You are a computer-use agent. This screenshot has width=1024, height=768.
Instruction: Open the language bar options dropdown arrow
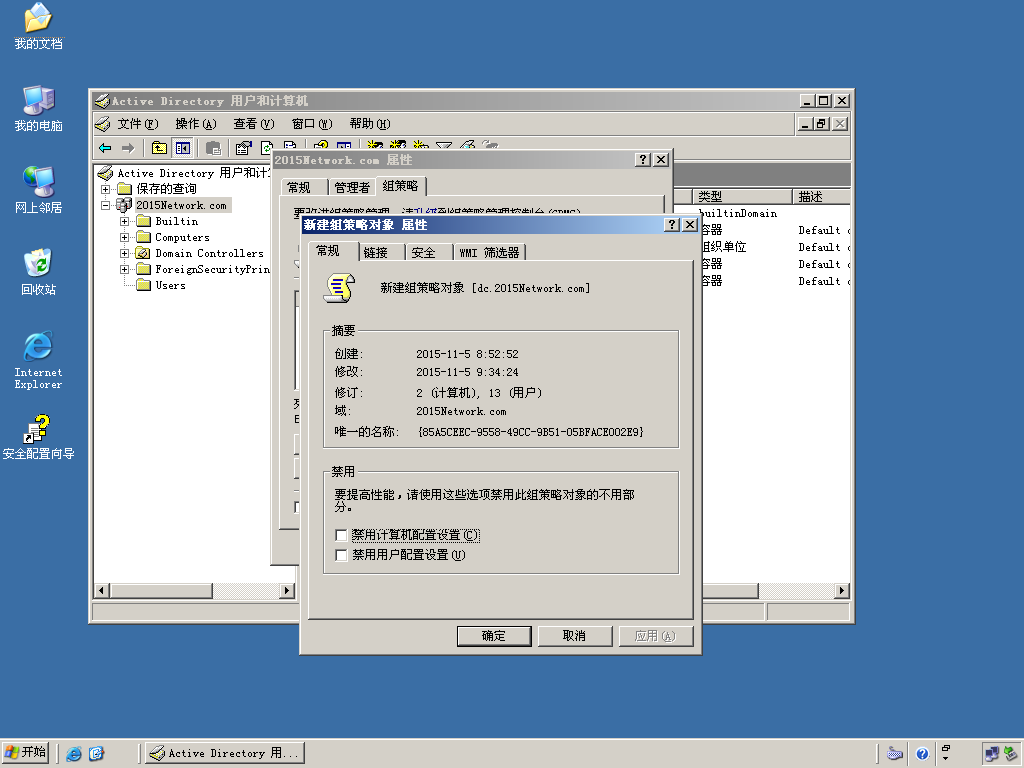coord(946,758)
